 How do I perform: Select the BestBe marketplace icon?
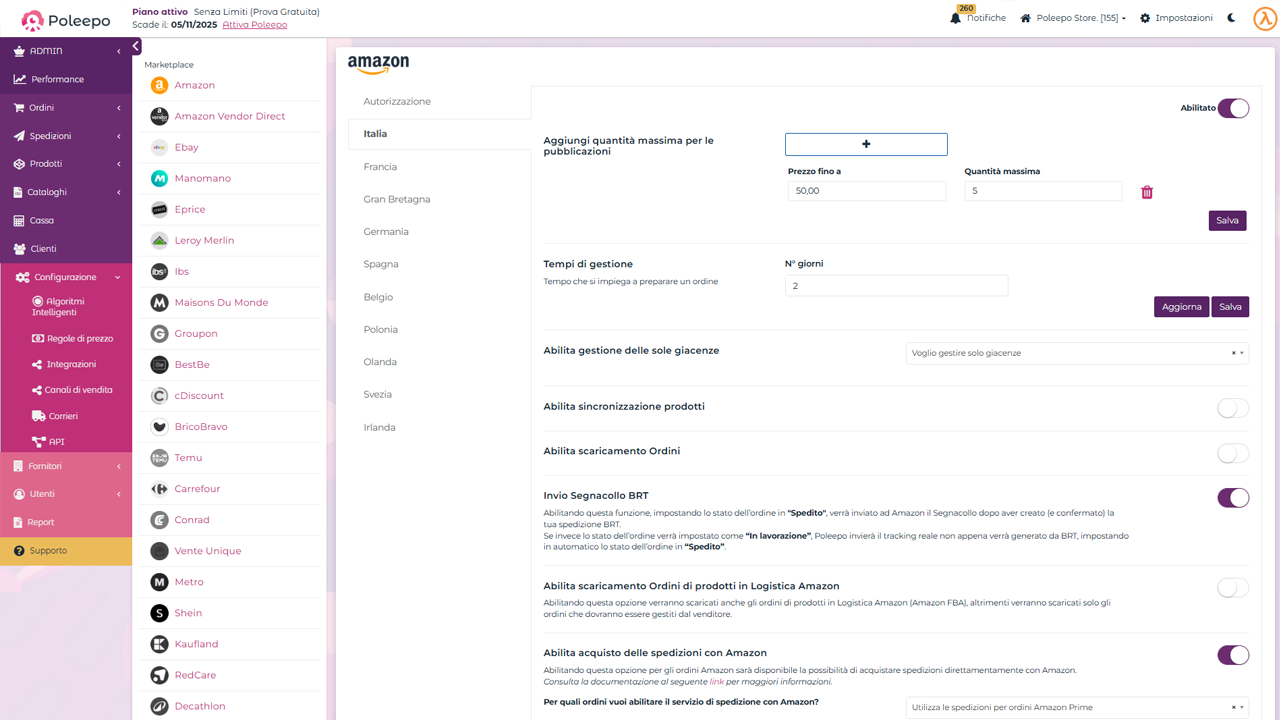coord(159,364)
